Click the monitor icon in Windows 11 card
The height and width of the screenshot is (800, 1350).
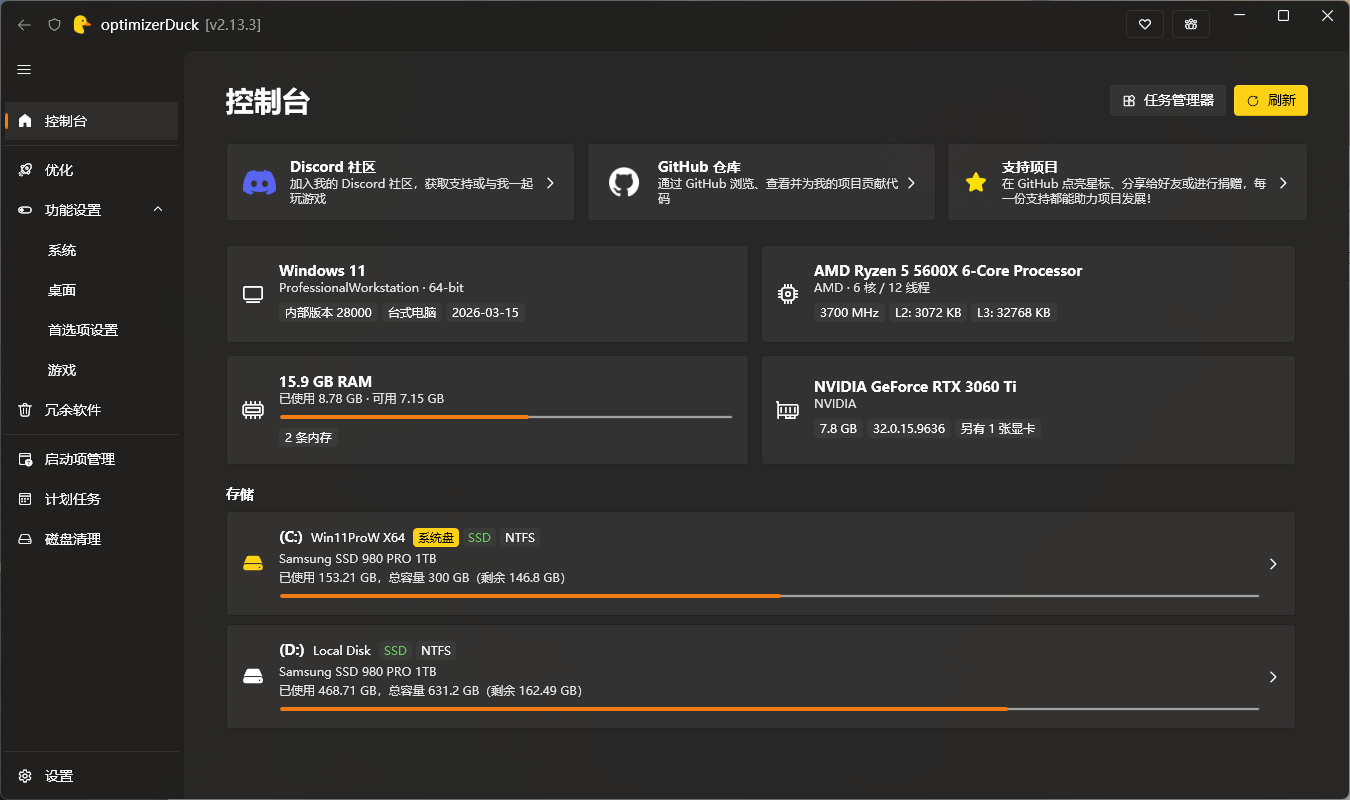(x=253, y=294)
